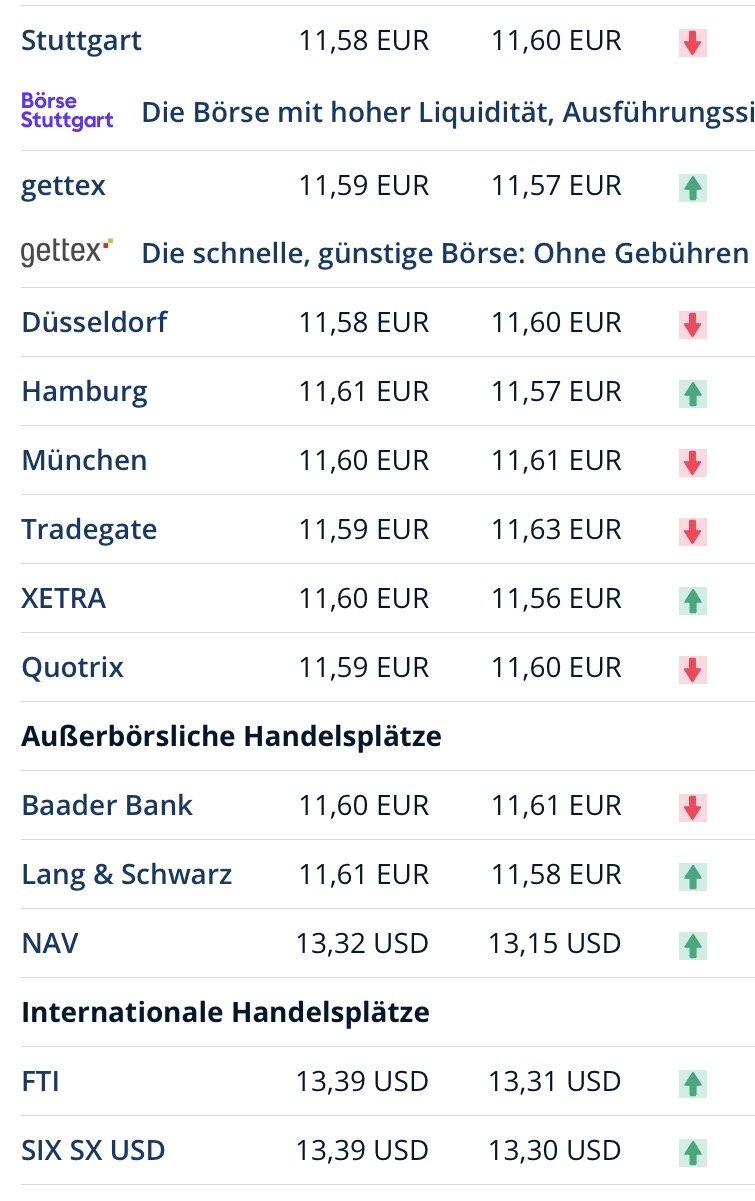Click the red down arrow beside Stuttgart
This screenshot has height=1201, width=755.
click(x=692, y=42)
